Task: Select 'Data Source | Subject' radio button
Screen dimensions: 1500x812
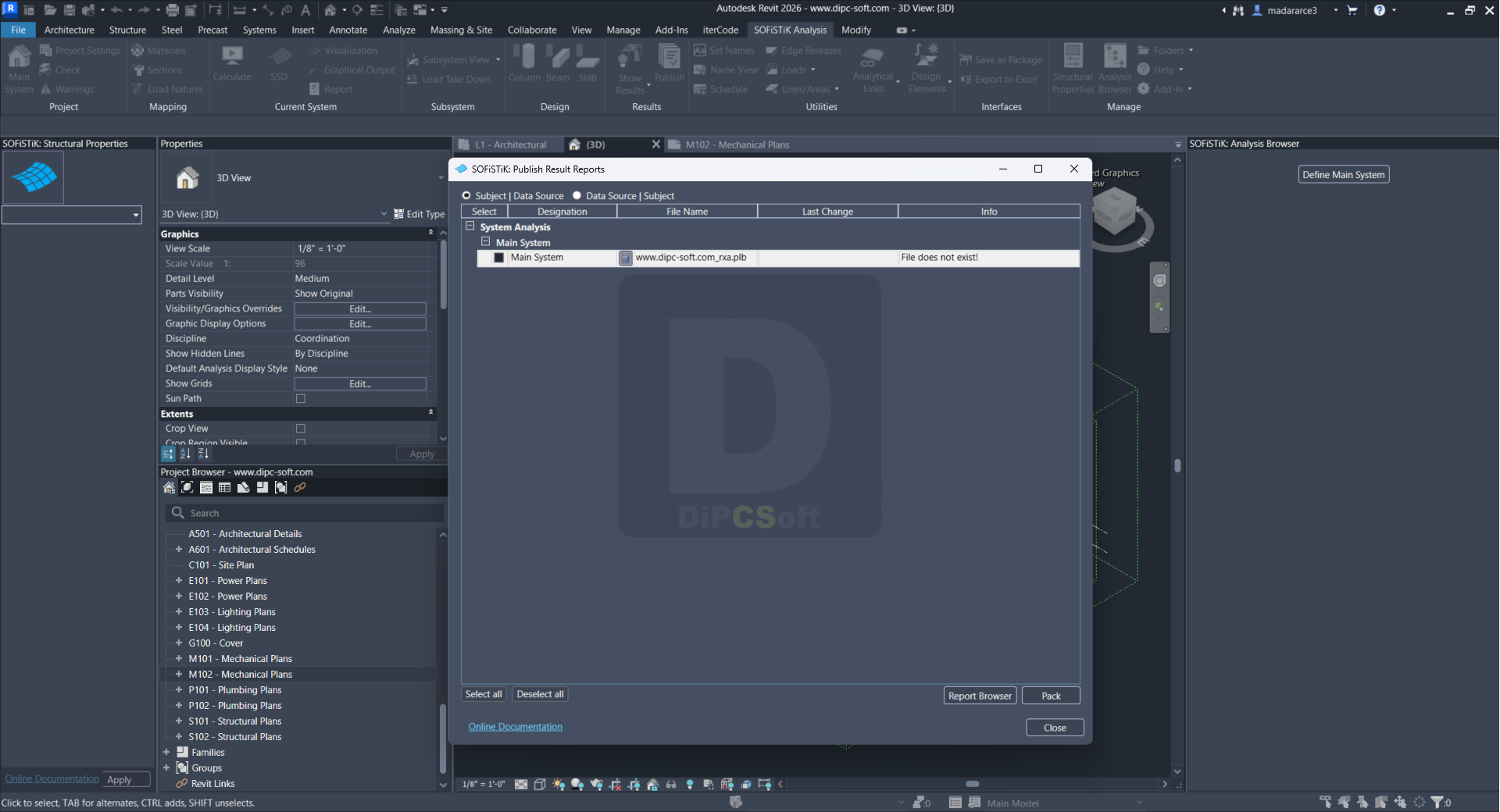Action: [x=577, y=195]
